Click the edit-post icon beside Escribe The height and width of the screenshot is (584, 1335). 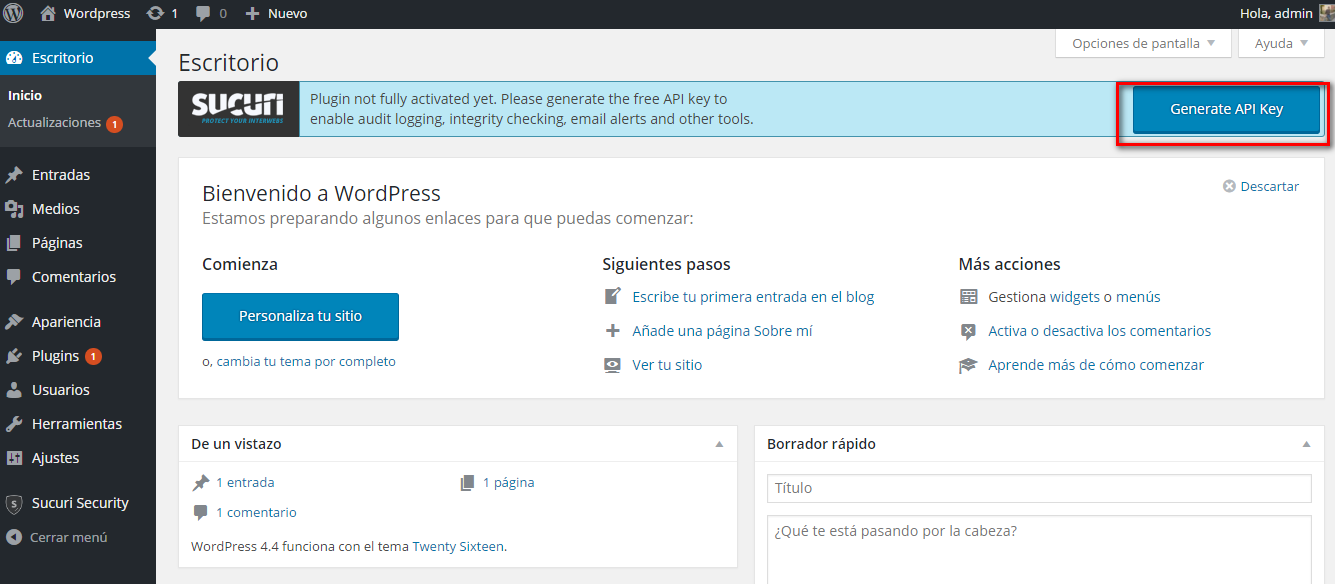613,297
